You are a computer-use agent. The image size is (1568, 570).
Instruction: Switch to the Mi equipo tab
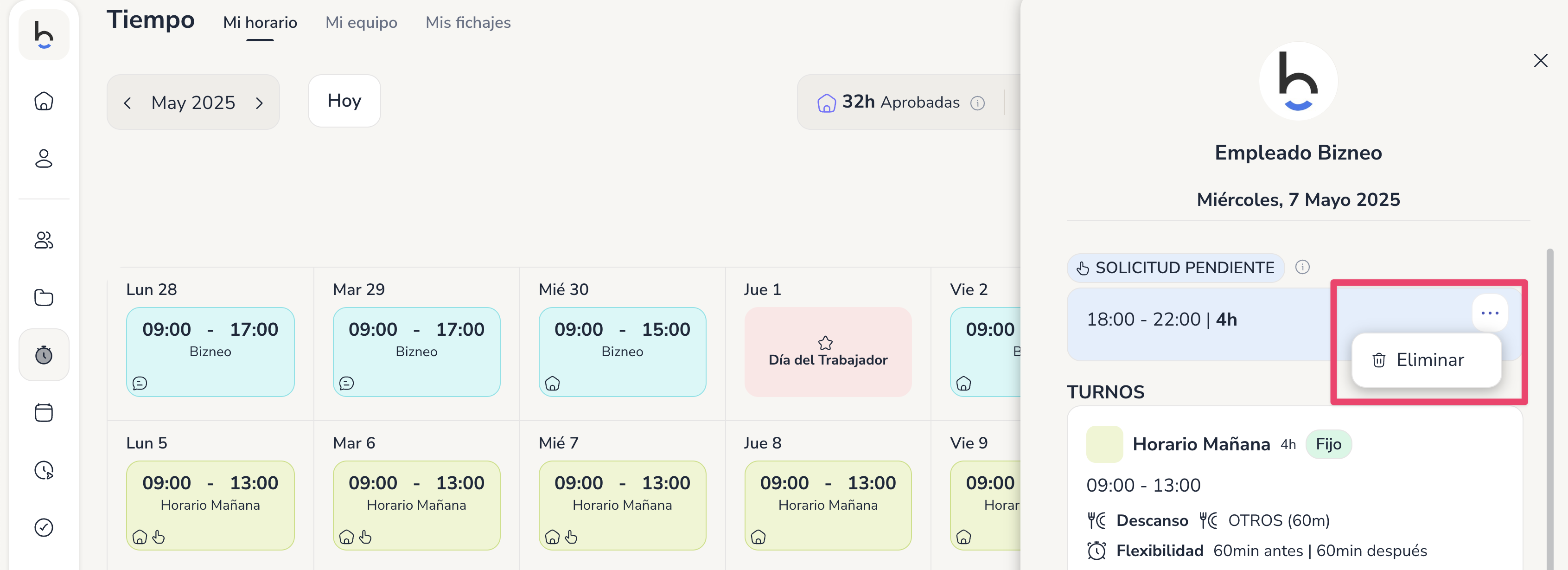coord(361,23)
